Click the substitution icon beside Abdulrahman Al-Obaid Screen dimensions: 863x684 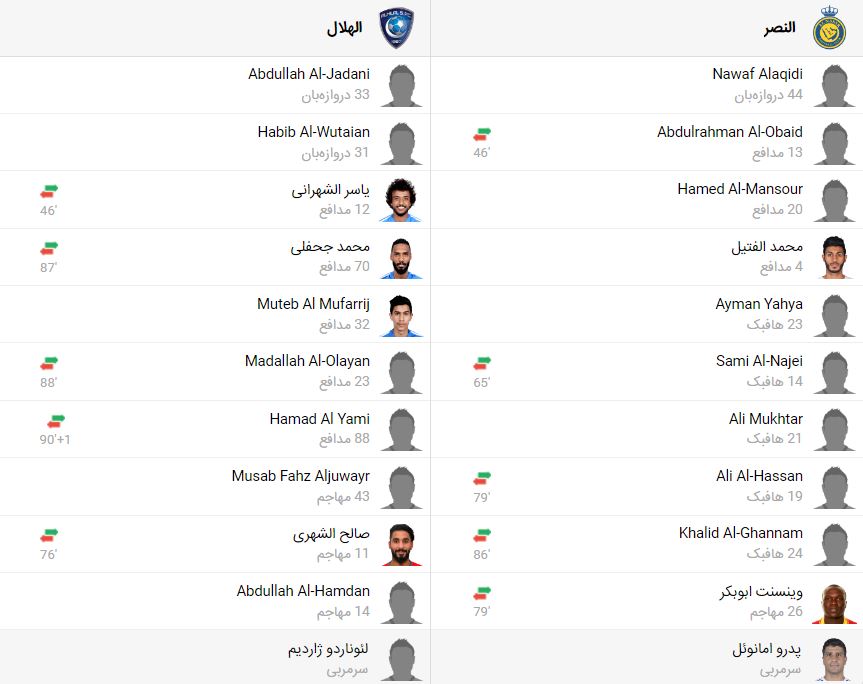point(483,133)
